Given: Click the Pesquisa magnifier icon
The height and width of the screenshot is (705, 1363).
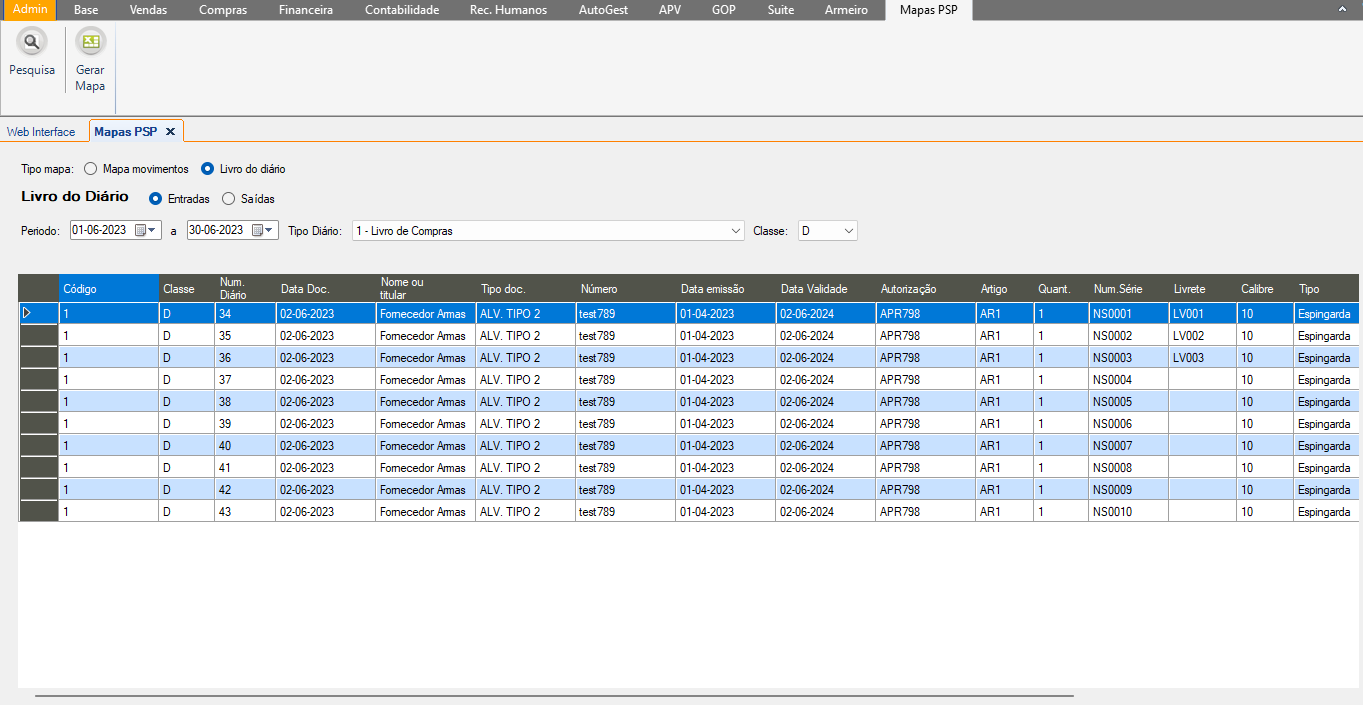Looking at the screenshot, I should point(32,43).
